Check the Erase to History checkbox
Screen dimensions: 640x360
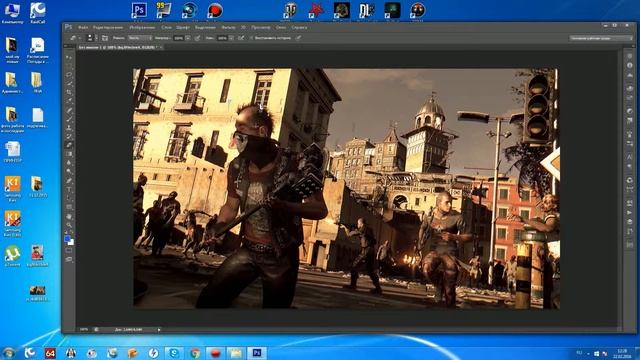pyautogui.click(x=251, y=38)
